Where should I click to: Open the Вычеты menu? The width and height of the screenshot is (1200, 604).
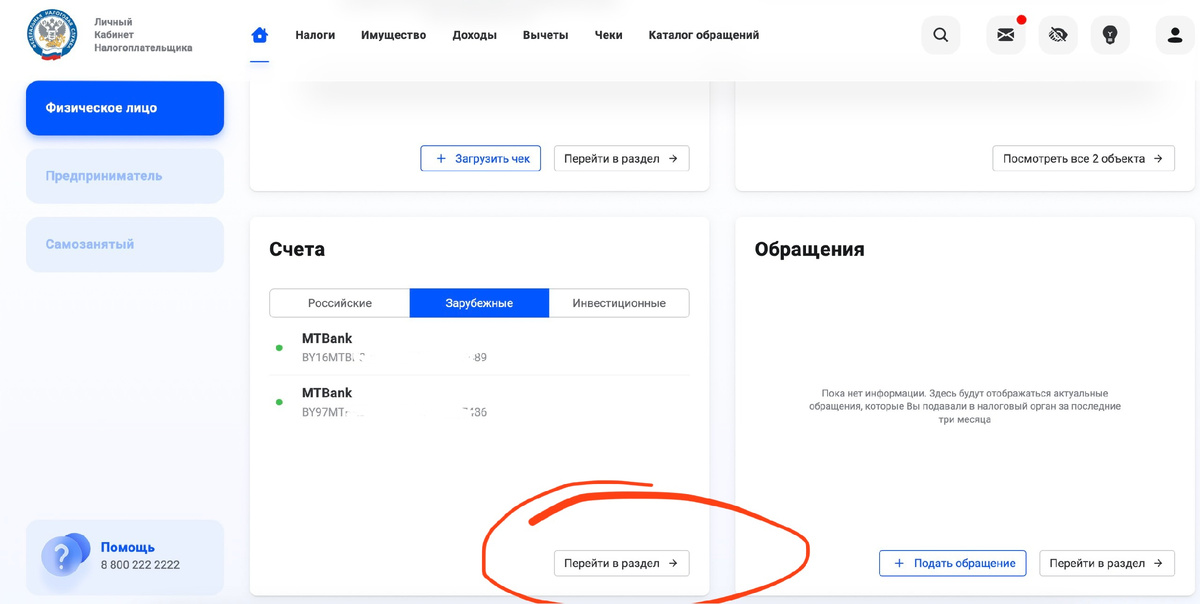[x=545, y=35]
